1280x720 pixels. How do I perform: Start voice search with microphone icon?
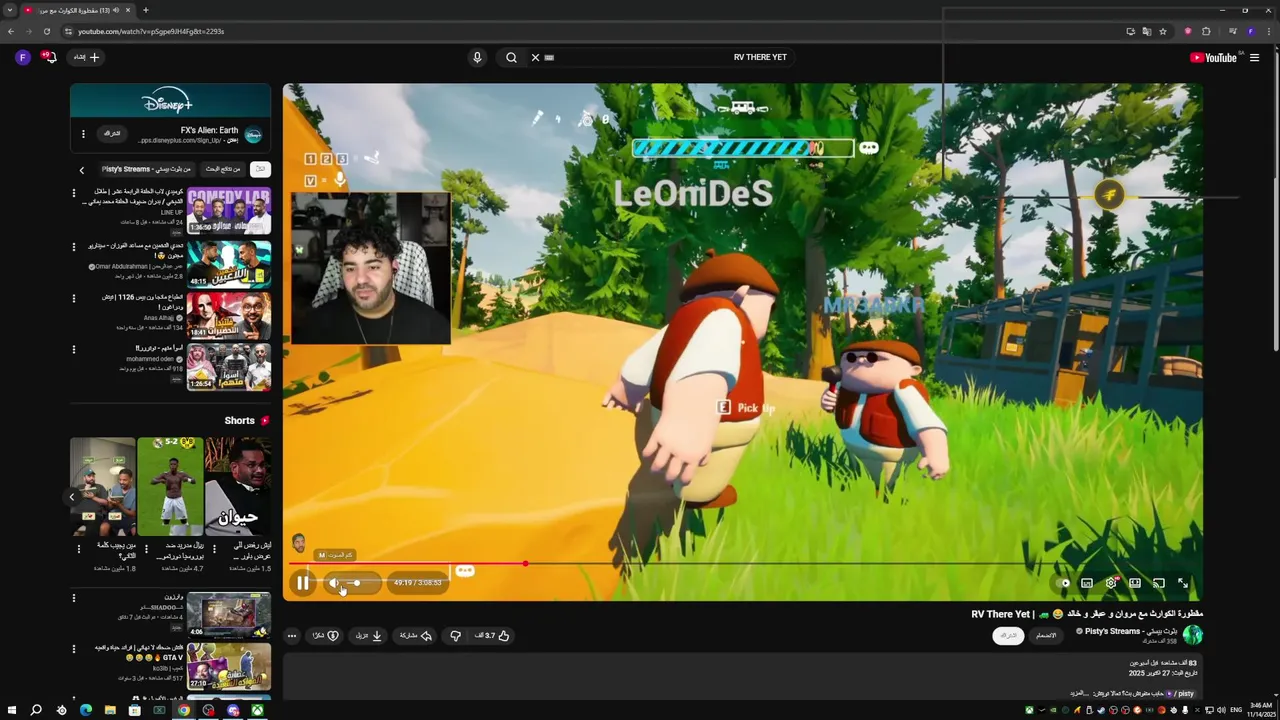click(x=477, y=57)
